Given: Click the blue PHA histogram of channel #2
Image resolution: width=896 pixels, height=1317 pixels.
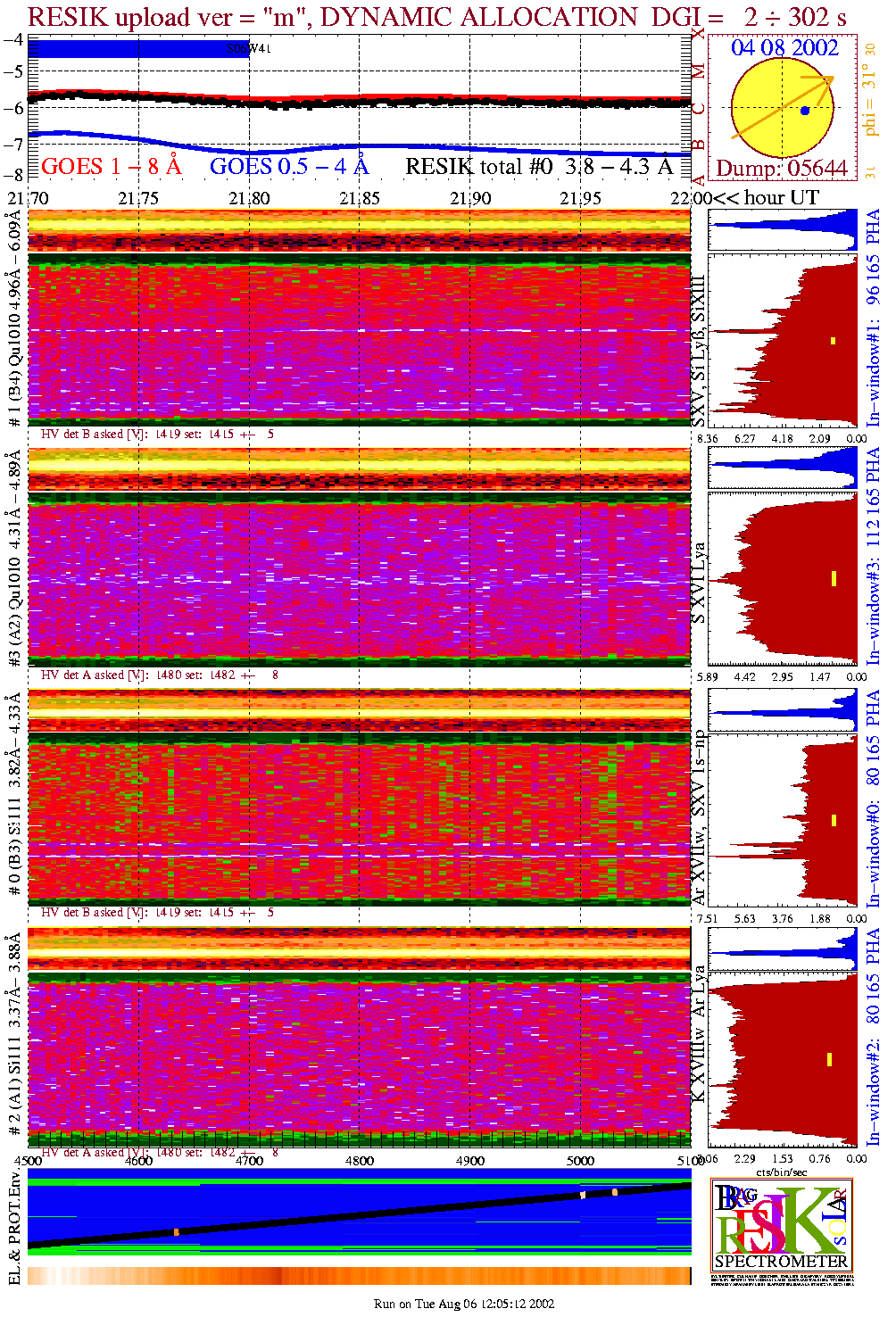Looking at the screenshot, I should [x=783, y=948].
